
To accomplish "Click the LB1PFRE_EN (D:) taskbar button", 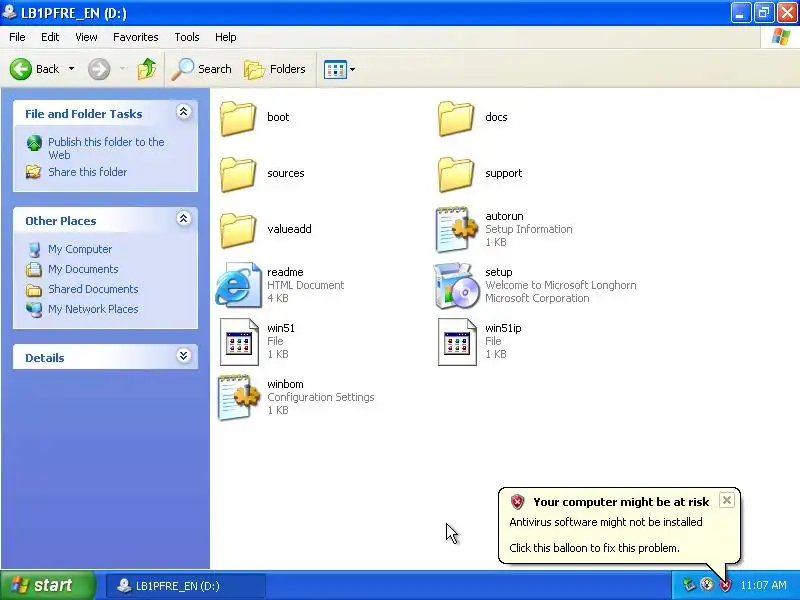I will 186,586.
